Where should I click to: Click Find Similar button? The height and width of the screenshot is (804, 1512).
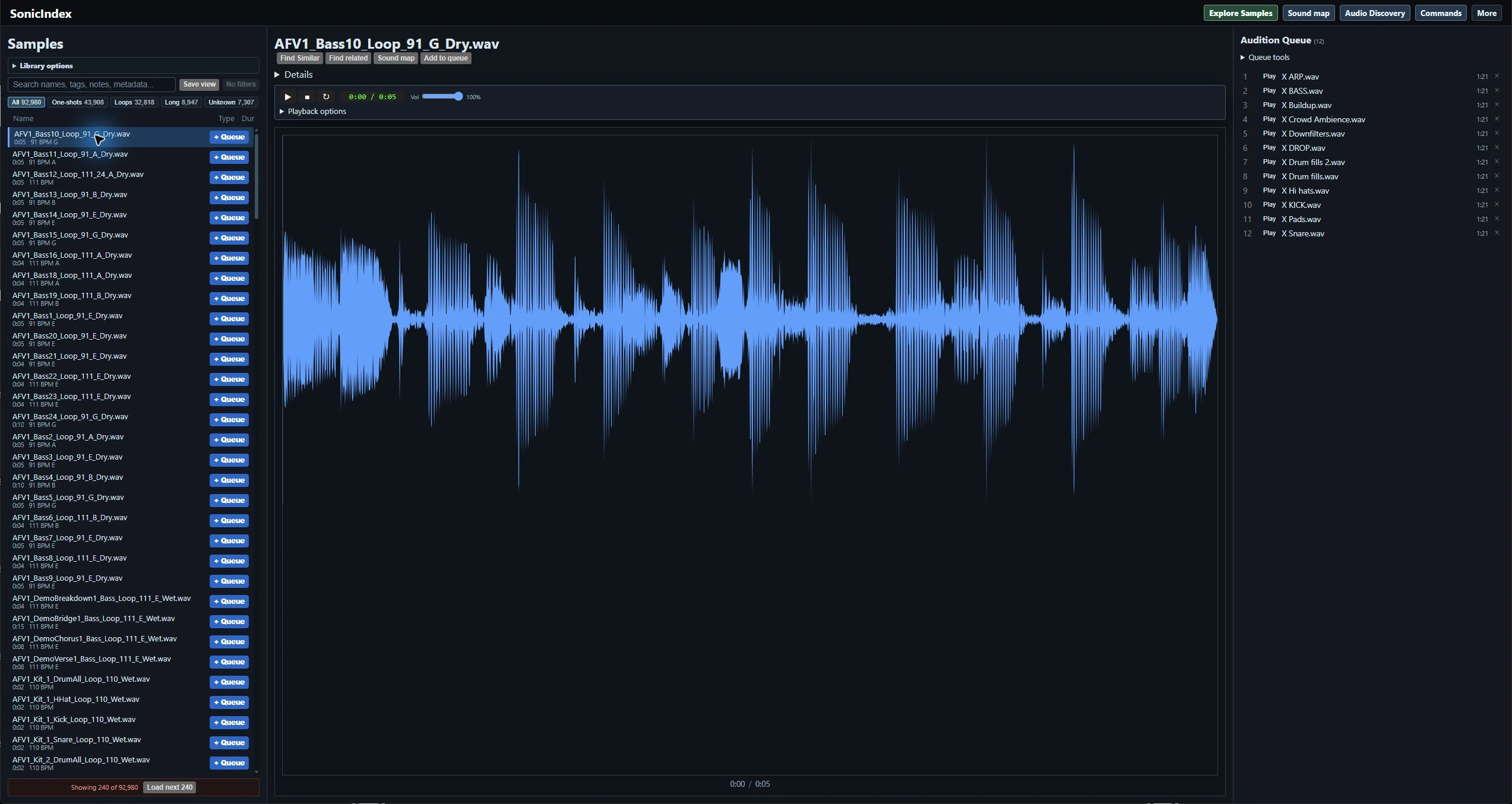tap(300, 58)
